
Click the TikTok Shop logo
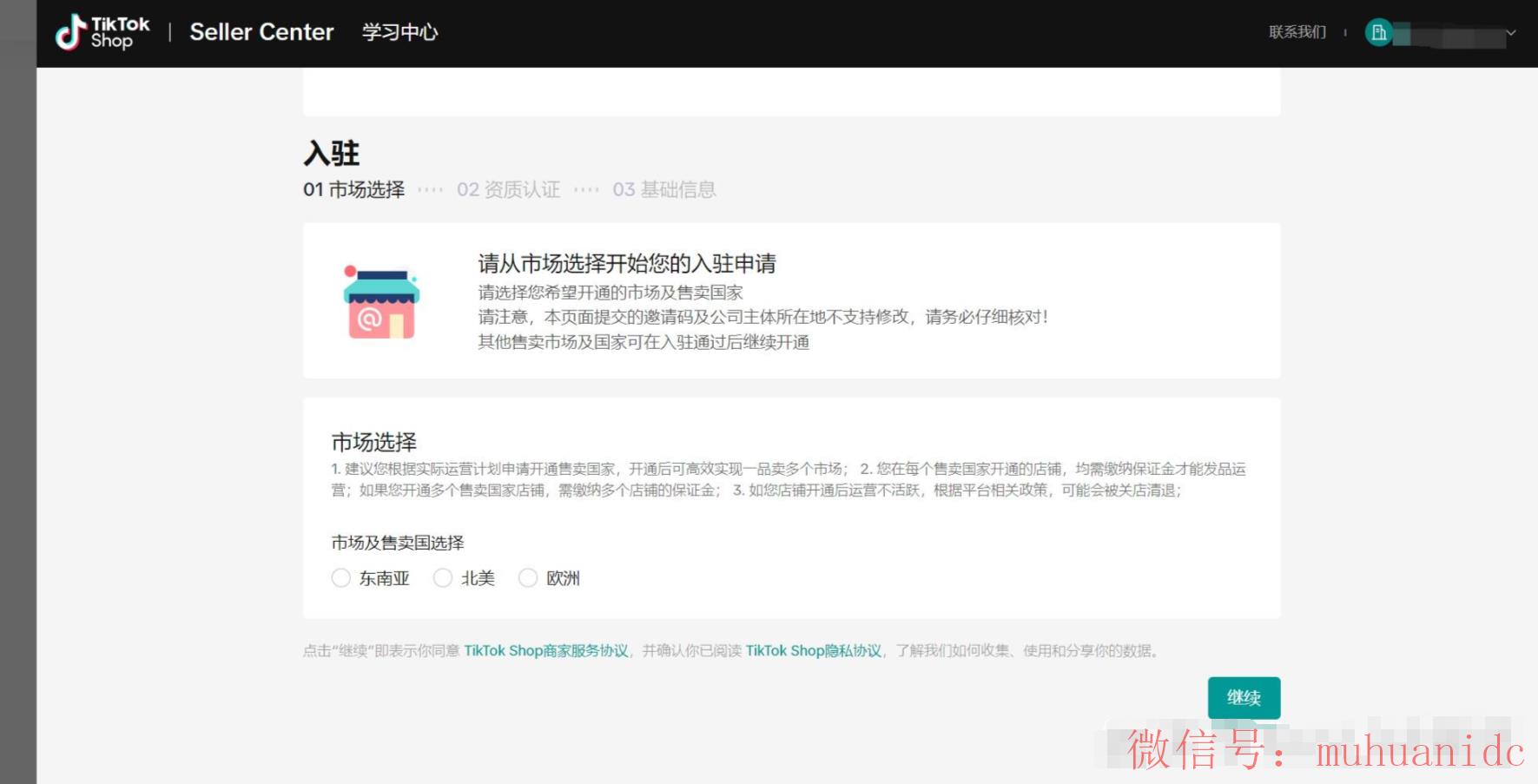[102, 33]
